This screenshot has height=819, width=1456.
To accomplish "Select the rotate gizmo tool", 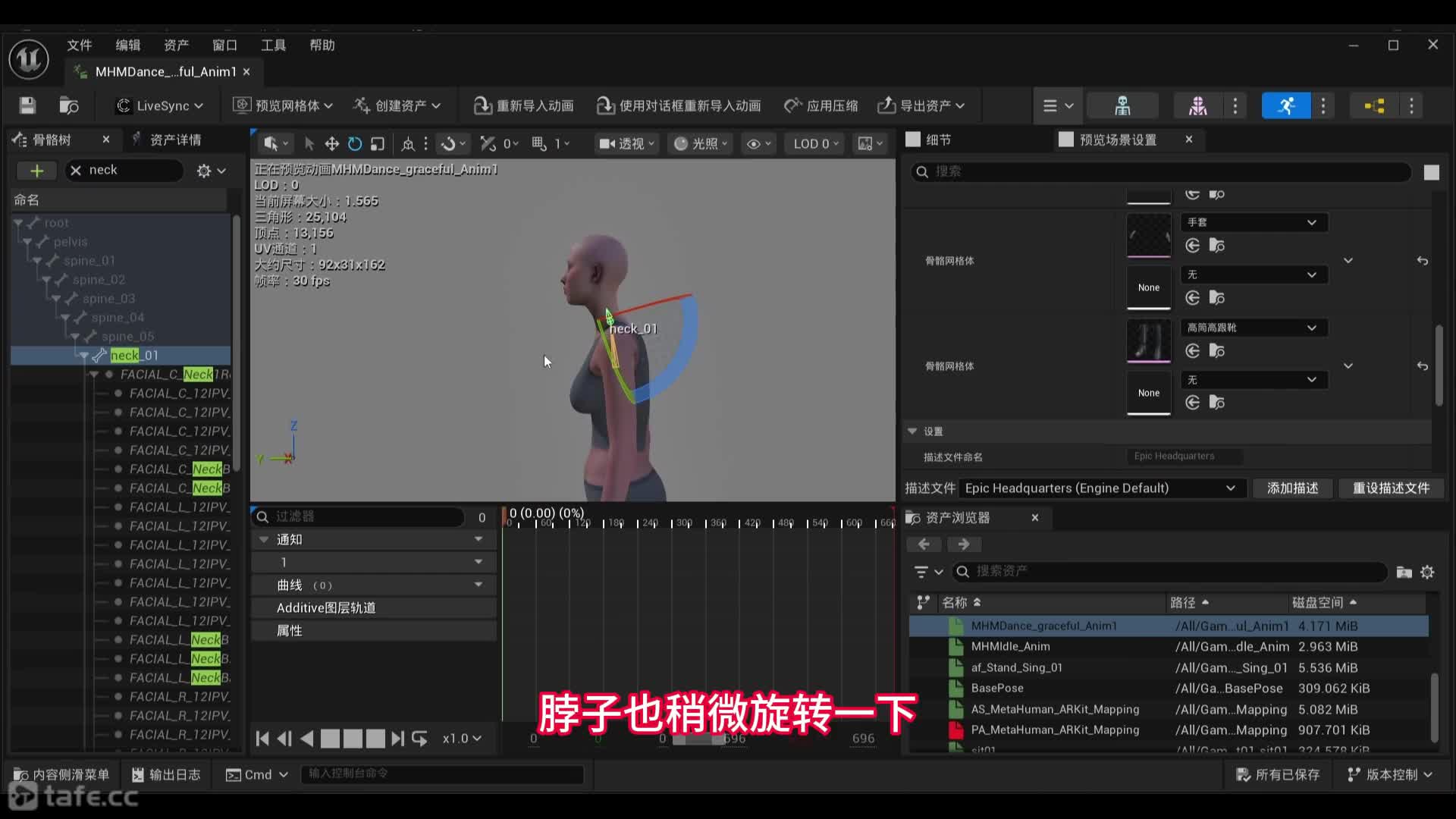I will pos(354,144).
